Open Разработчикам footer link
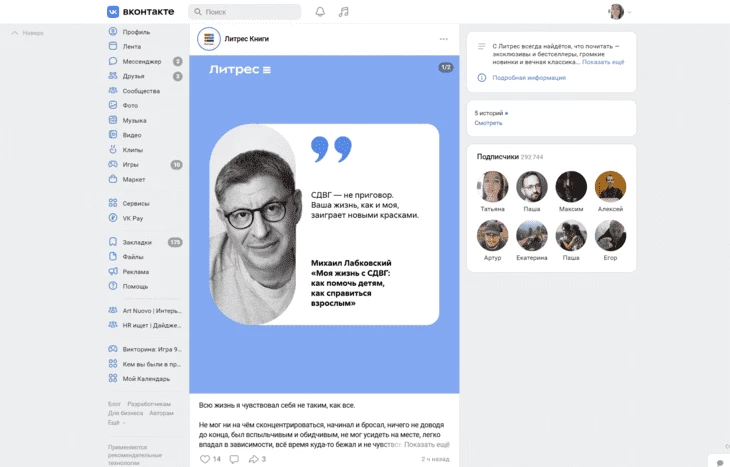This screenshot has width=730, height=467. (x=149, y=404)
